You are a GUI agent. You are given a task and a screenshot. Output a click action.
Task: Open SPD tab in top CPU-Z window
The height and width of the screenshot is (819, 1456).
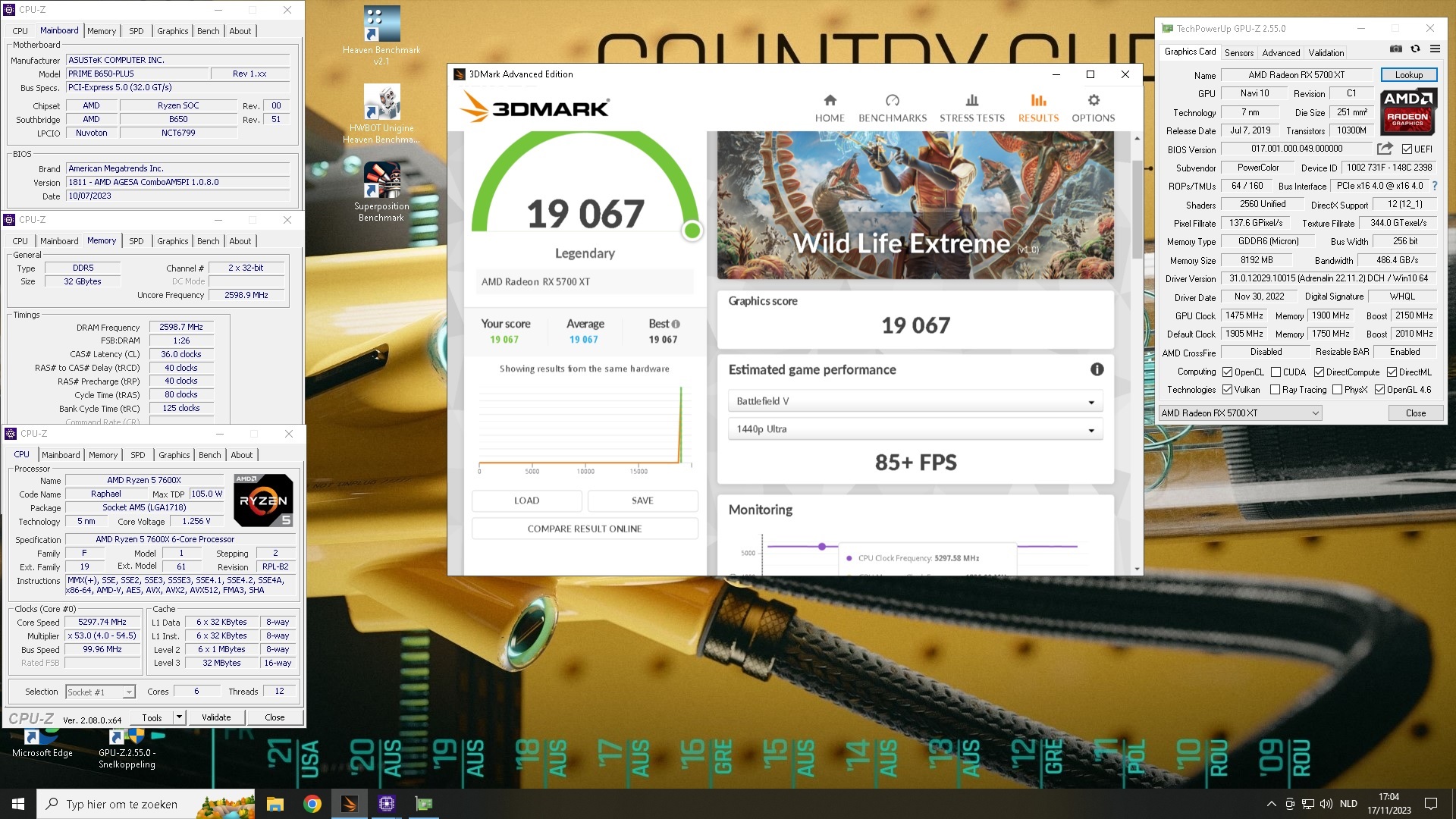(136, 31)
